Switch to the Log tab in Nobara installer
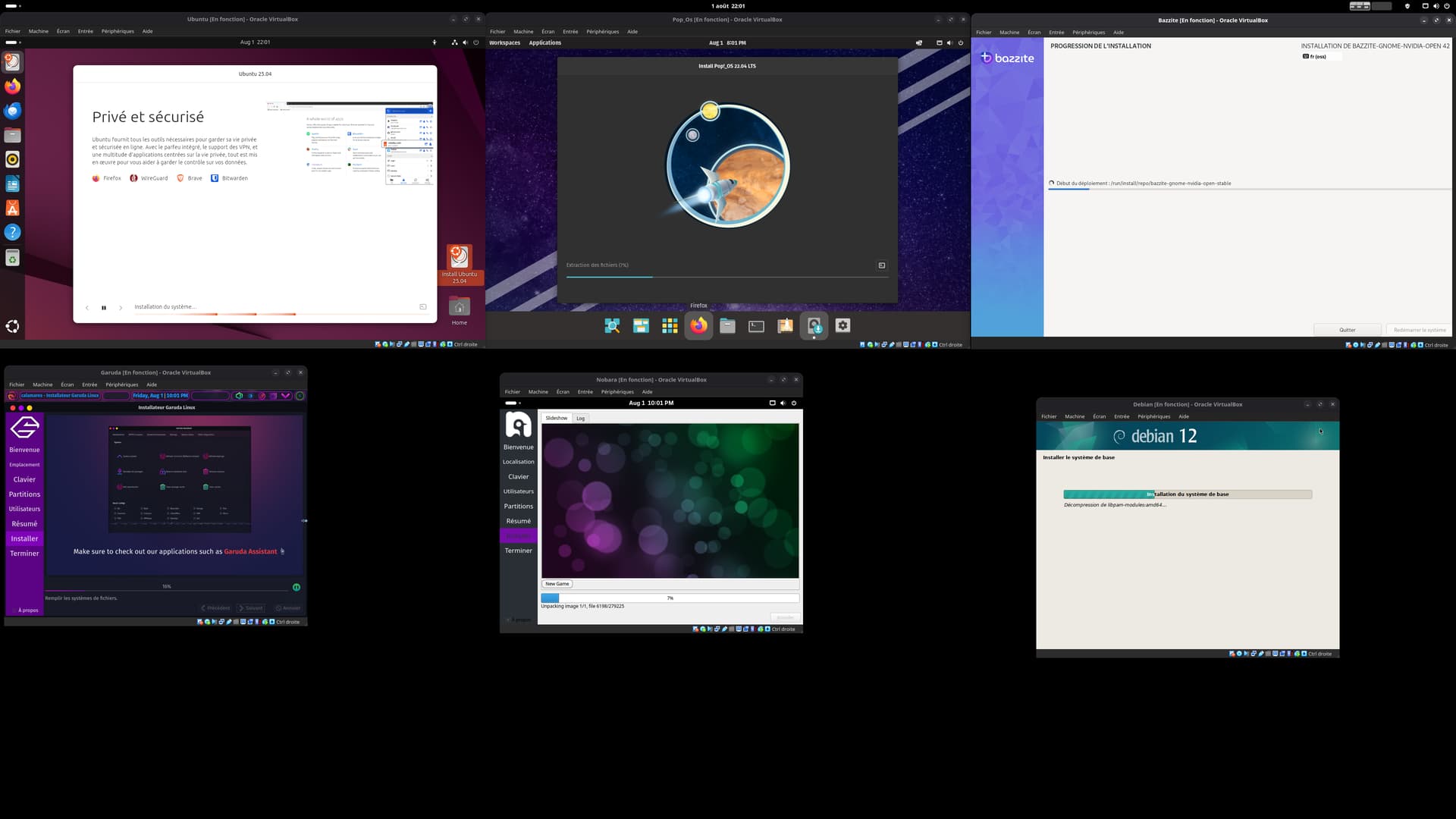1456x819 pixels. tap(580, 419)
